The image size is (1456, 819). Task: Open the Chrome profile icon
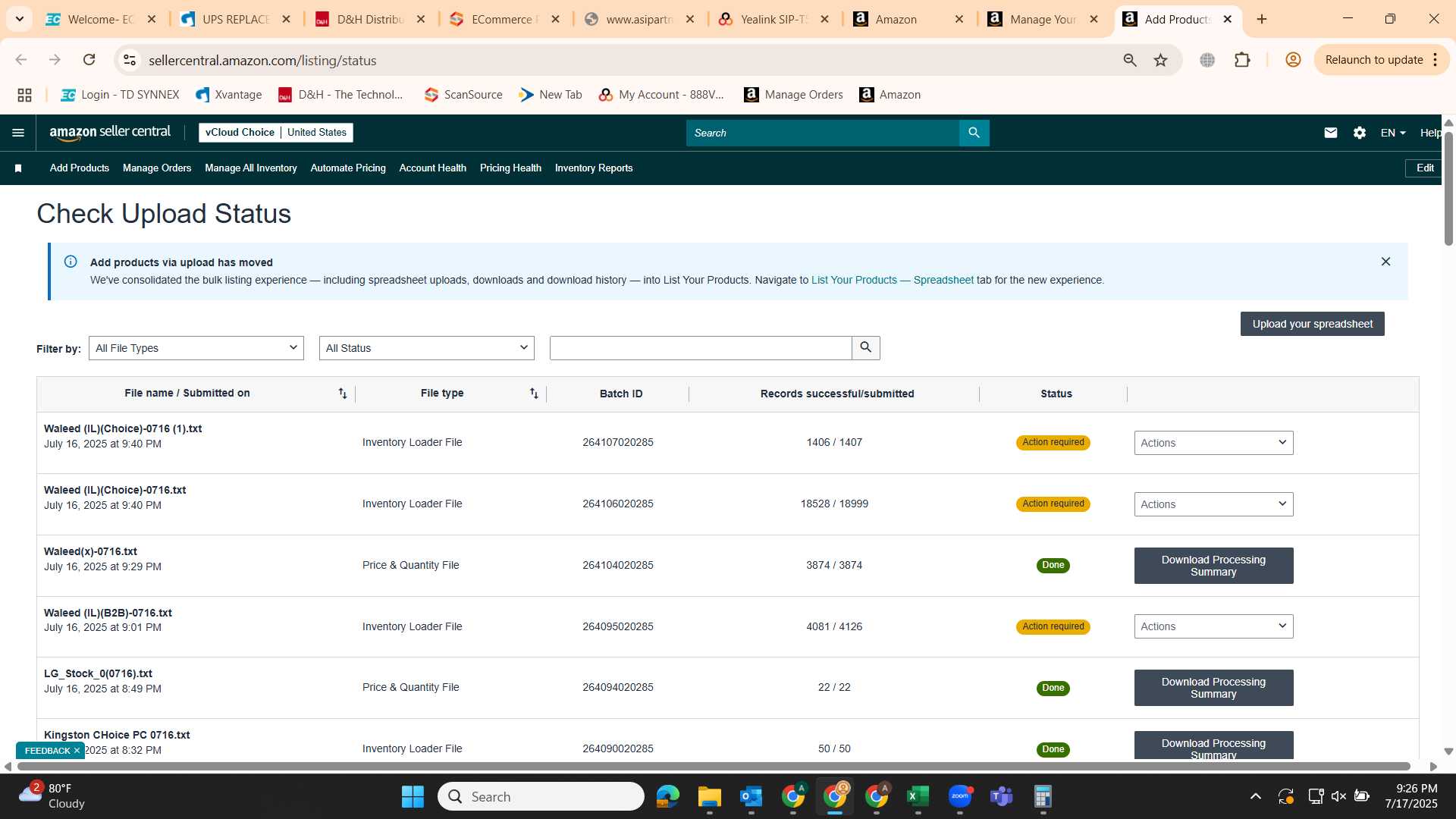tap(1293, 60)
